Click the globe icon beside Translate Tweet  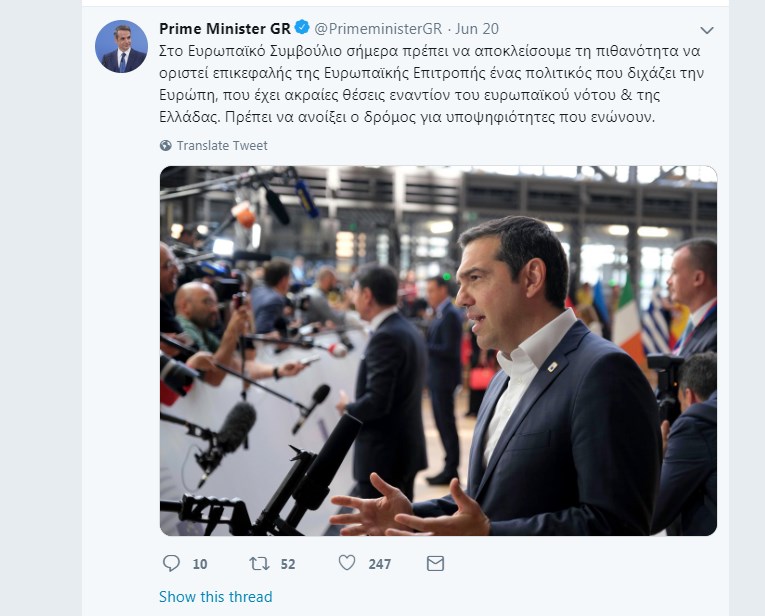click(x=166, y=145)
